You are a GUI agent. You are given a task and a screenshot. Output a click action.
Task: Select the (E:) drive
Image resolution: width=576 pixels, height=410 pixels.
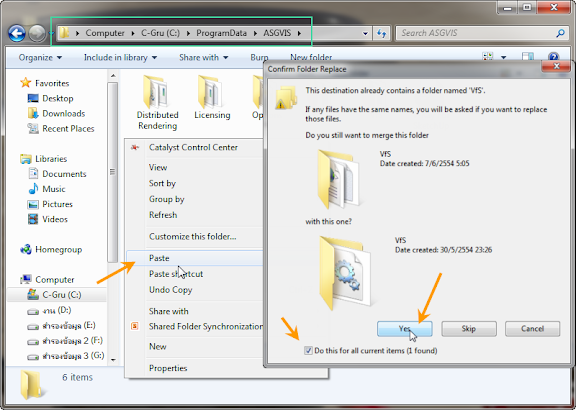(68, 326)
